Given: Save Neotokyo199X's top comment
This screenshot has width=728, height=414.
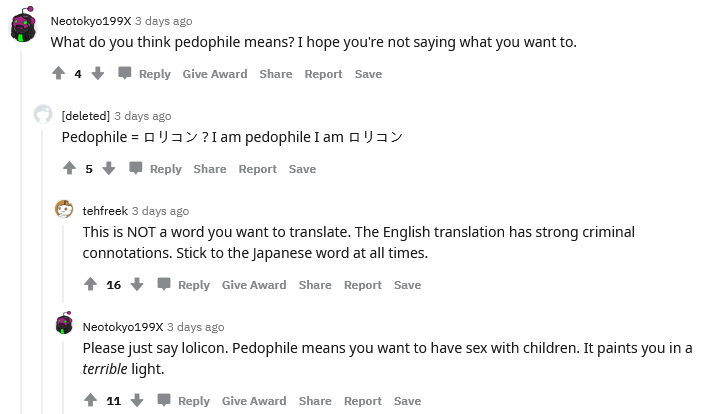Looking at the screenshot, I should point(368,74).
